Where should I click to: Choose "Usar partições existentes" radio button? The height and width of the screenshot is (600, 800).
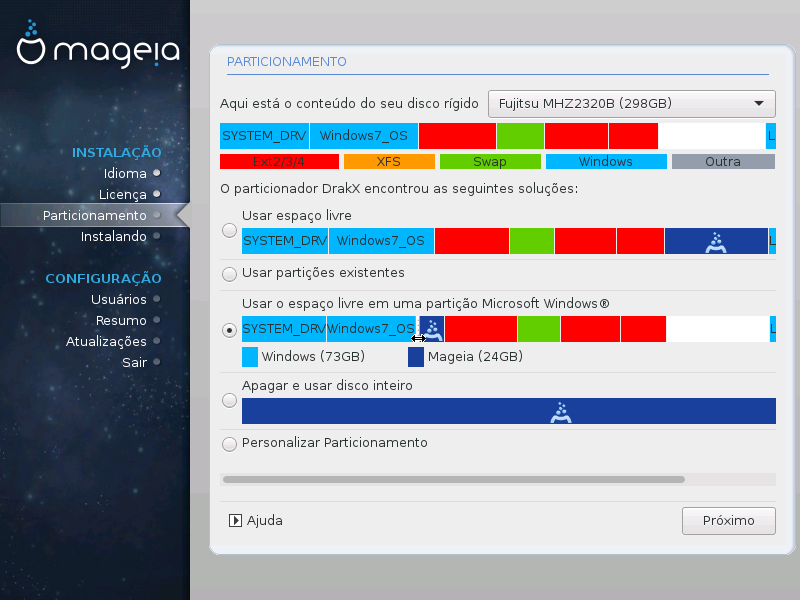[230, 273]
